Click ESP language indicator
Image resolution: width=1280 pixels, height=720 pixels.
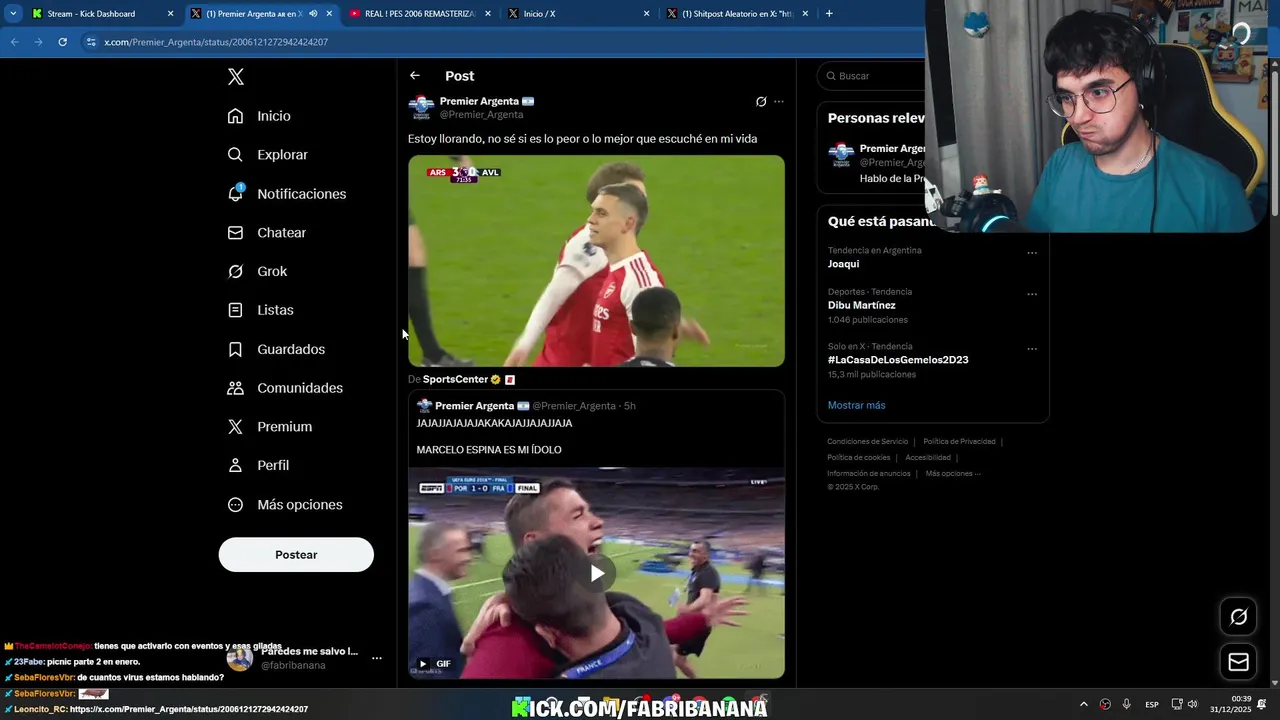tap(1152, 705)
